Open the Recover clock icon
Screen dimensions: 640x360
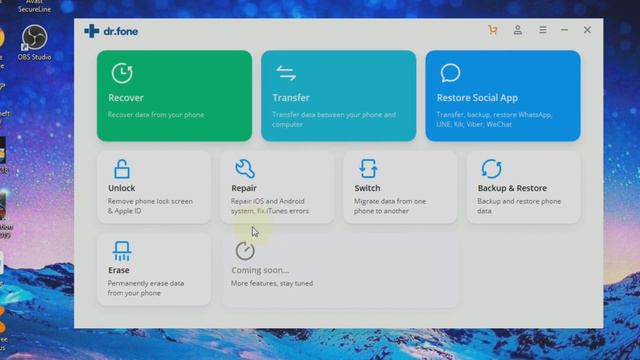coord(122,73)
